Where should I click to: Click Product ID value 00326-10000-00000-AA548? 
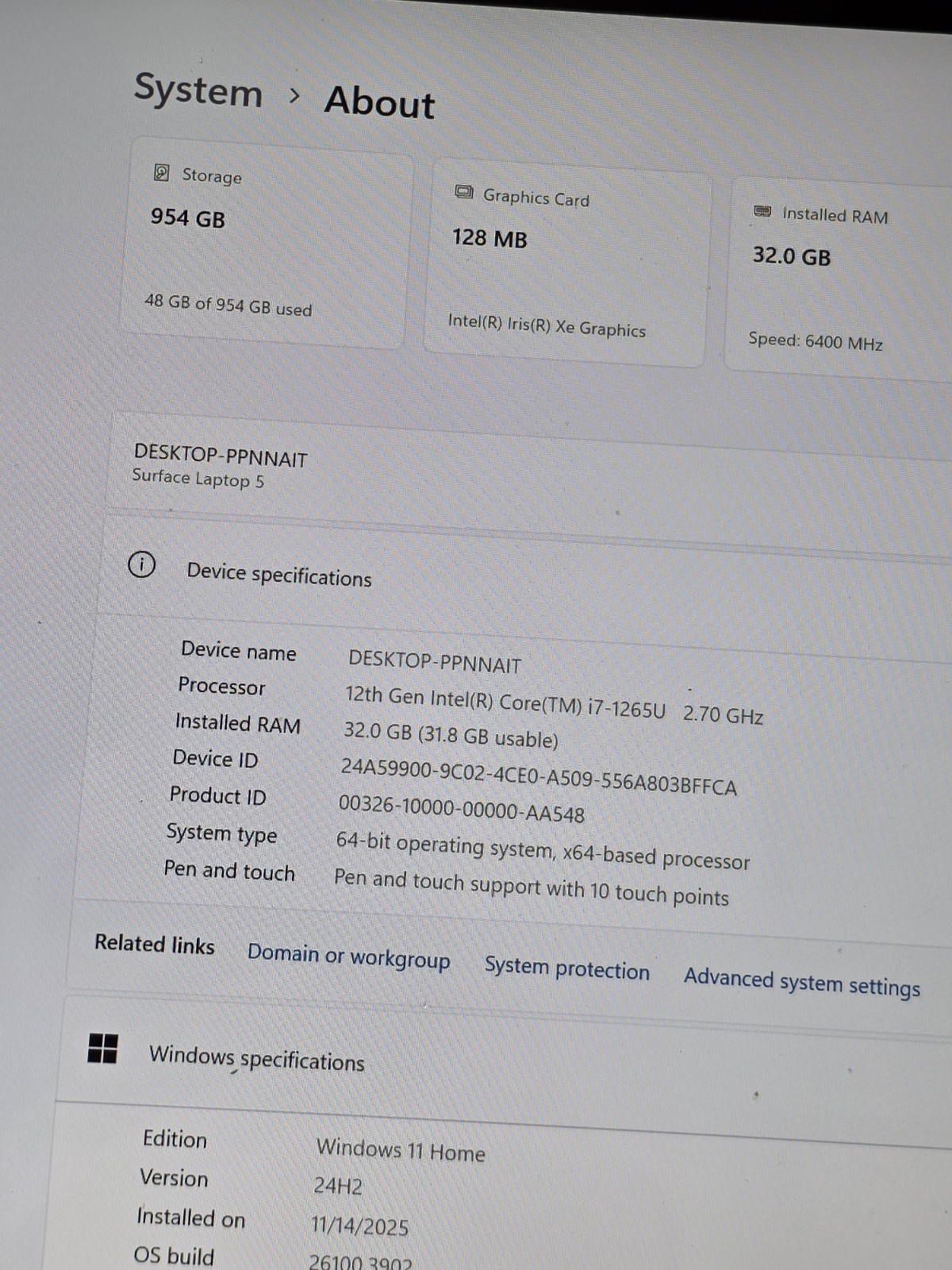pos(462,810)
